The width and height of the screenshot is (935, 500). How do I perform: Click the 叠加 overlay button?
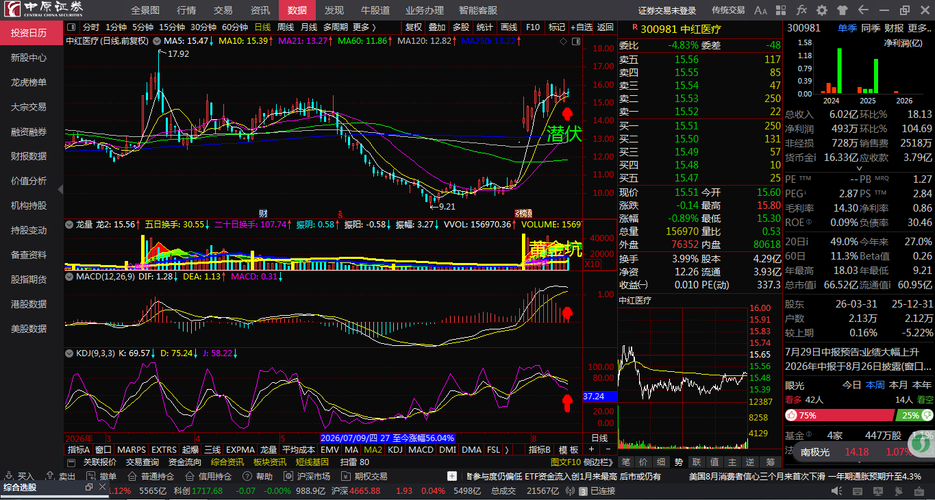pyautogui.click(x=436, y=27)
